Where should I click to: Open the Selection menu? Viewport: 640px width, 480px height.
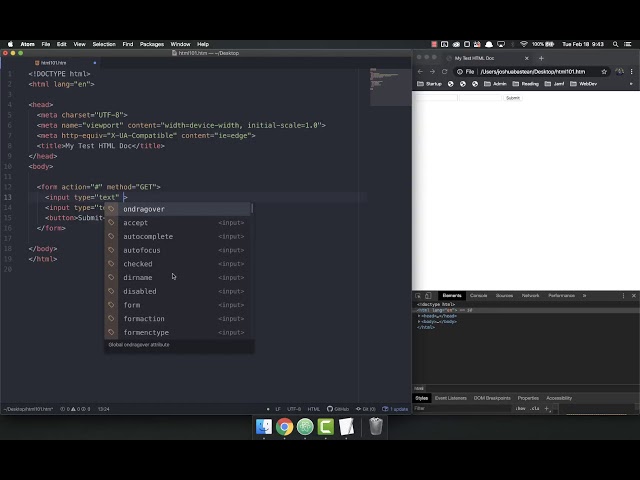[104, 44]
